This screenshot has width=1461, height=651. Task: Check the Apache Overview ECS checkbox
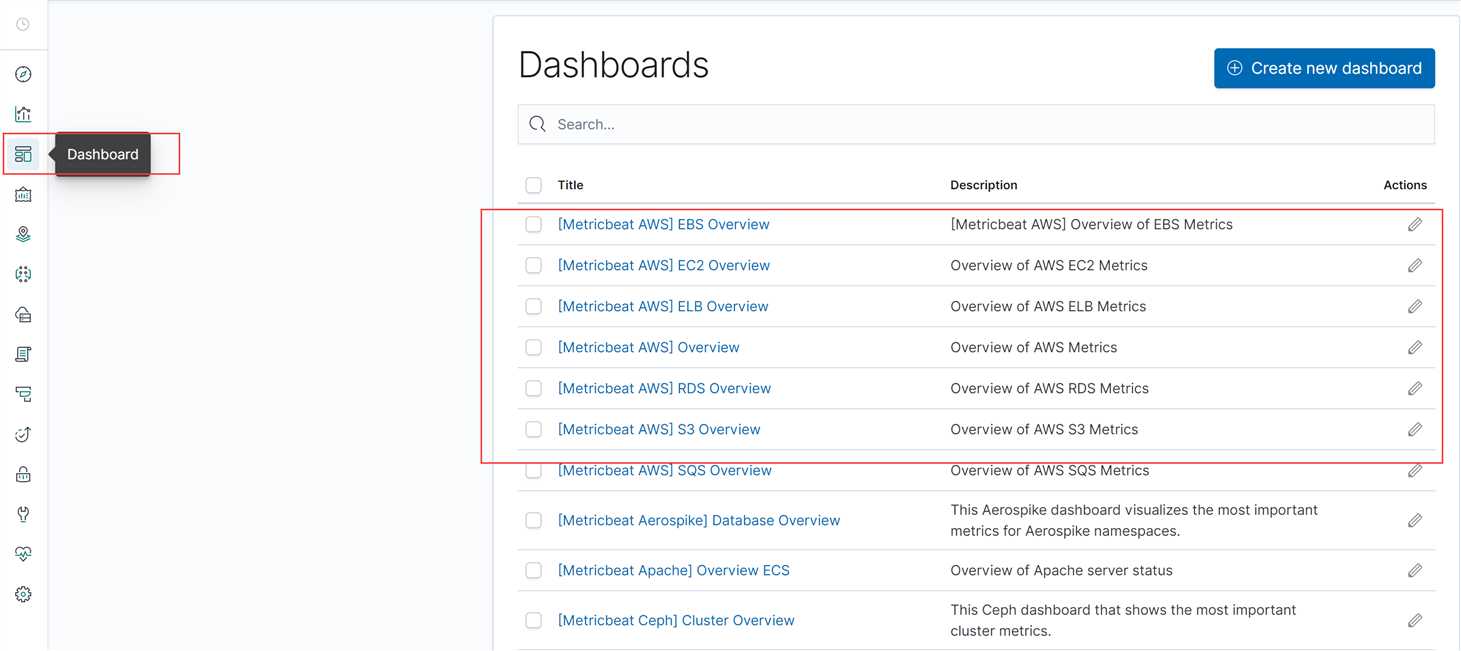[534, 571]
